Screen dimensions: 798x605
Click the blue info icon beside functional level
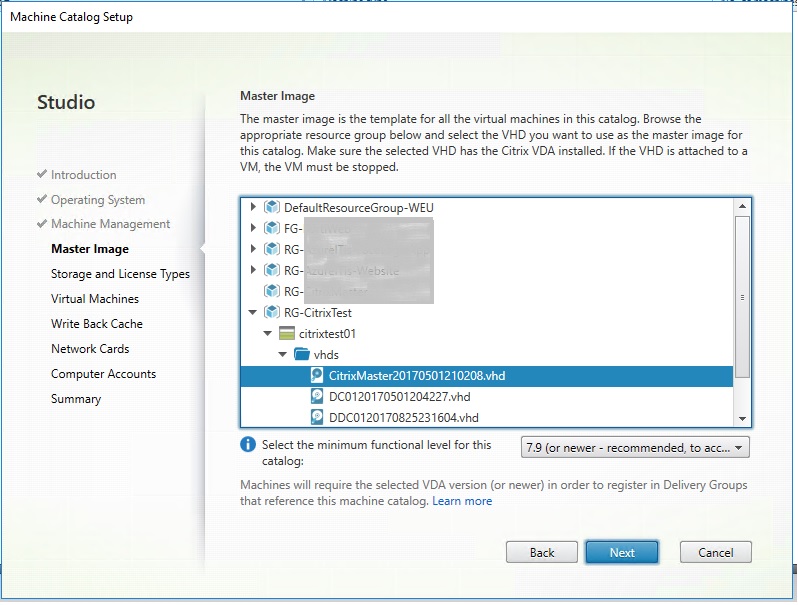pyautogui.click(x=249, y=445)
